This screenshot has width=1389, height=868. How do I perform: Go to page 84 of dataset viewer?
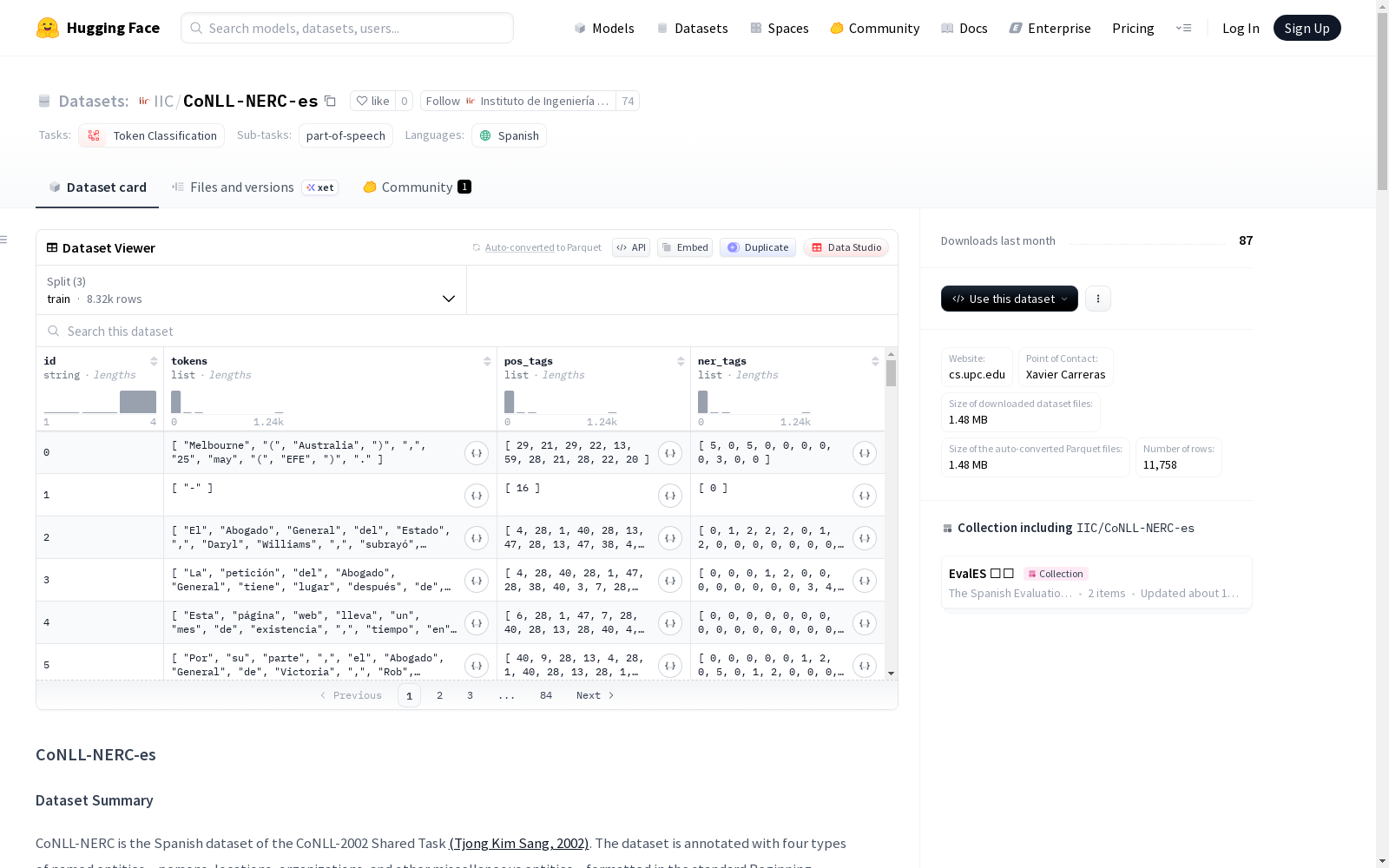(546, 695)
